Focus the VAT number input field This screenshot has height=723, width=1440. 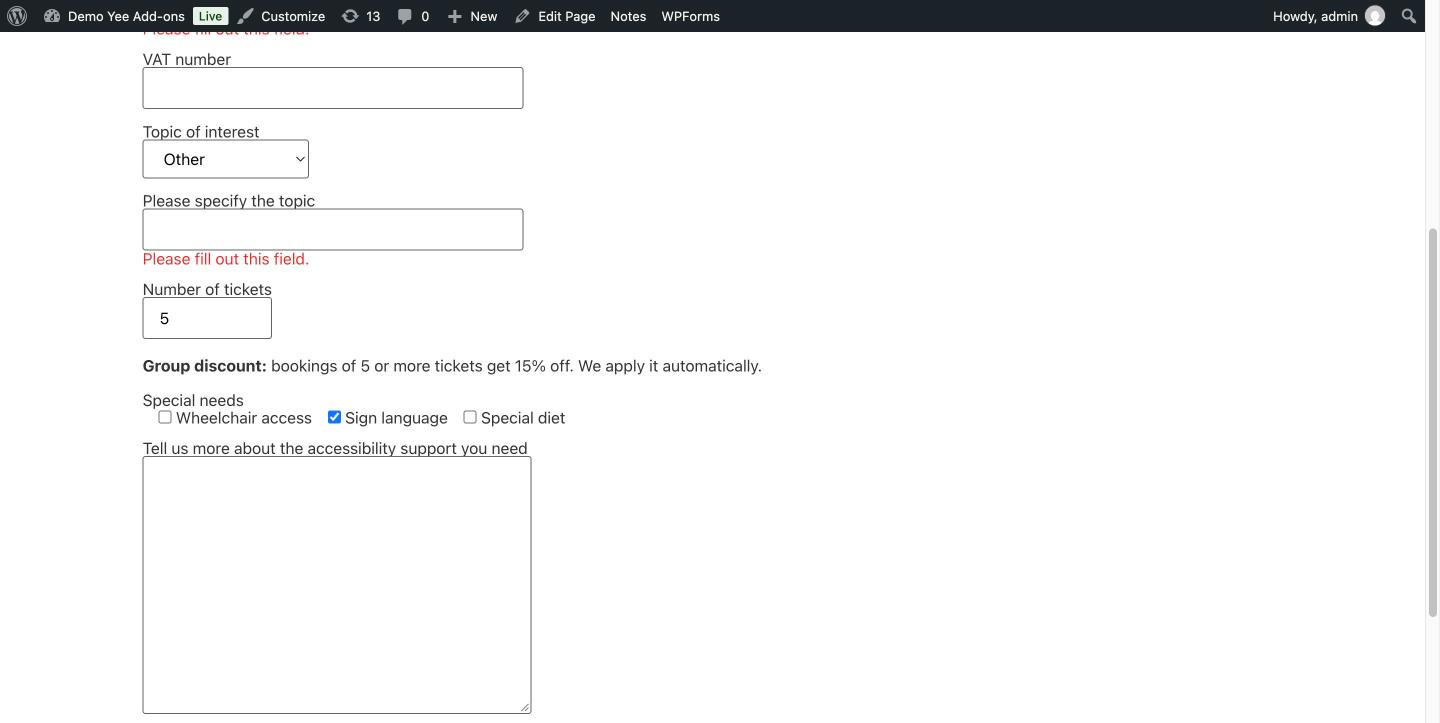coord(333,88)
